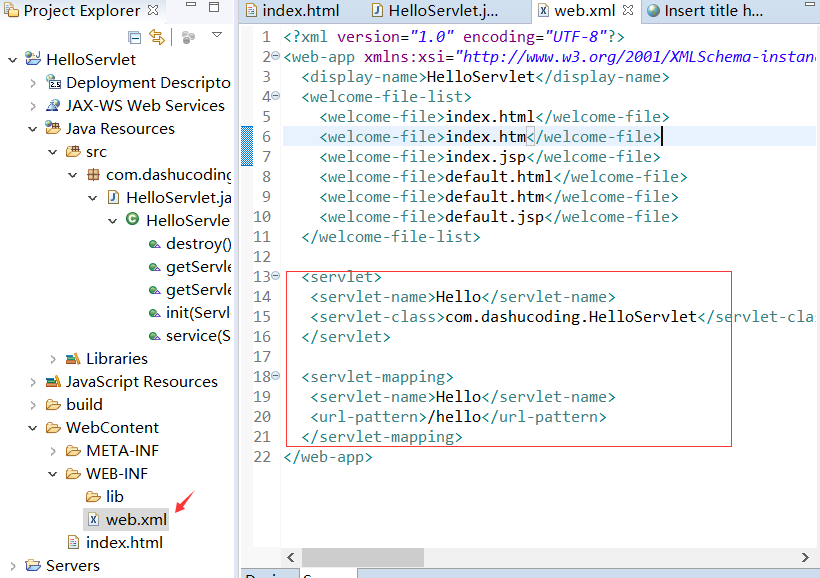Click Collapse All icon in Project Explorer

[x=134, y=37]
